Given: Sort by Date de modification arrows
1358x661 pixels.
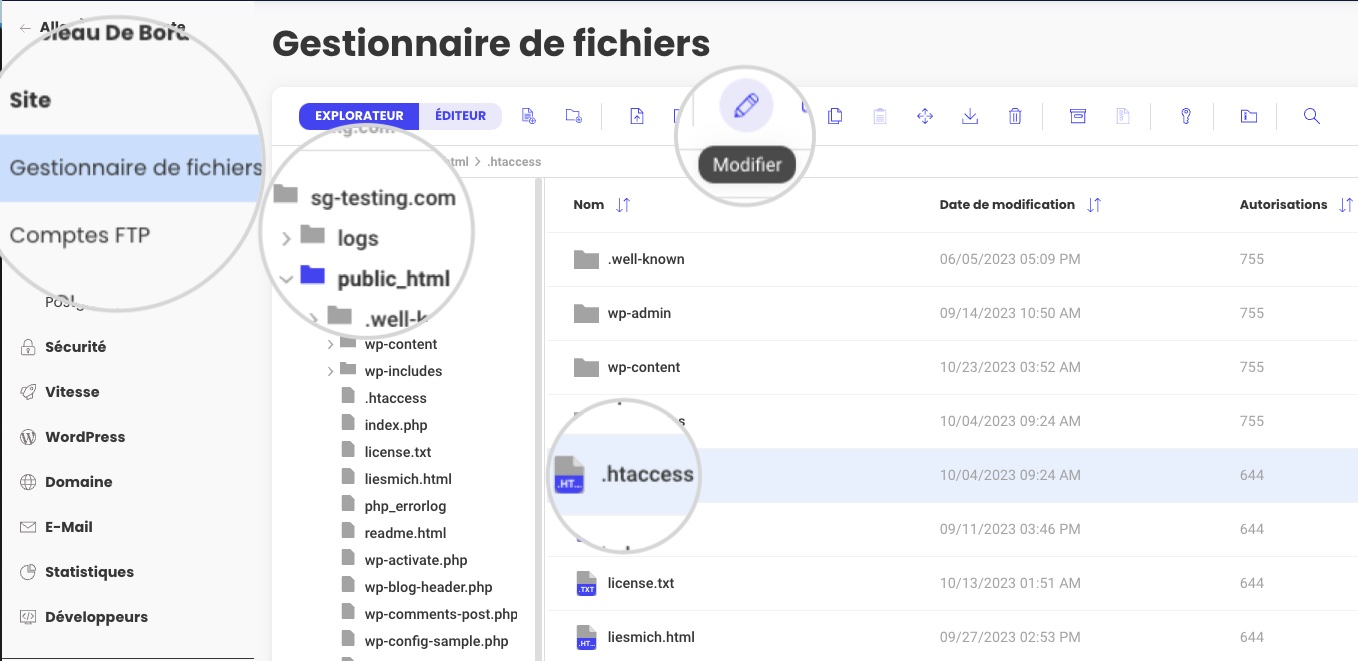Looking at the screenshot, I should (1094, 205).
